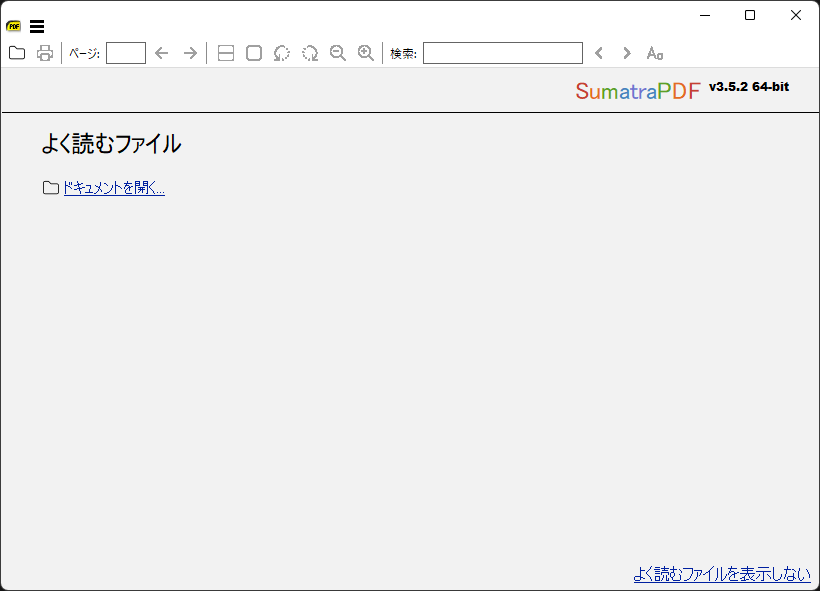Click the zoom out magnifier
This screenshot has height=591, width=820.
point(338,53)
